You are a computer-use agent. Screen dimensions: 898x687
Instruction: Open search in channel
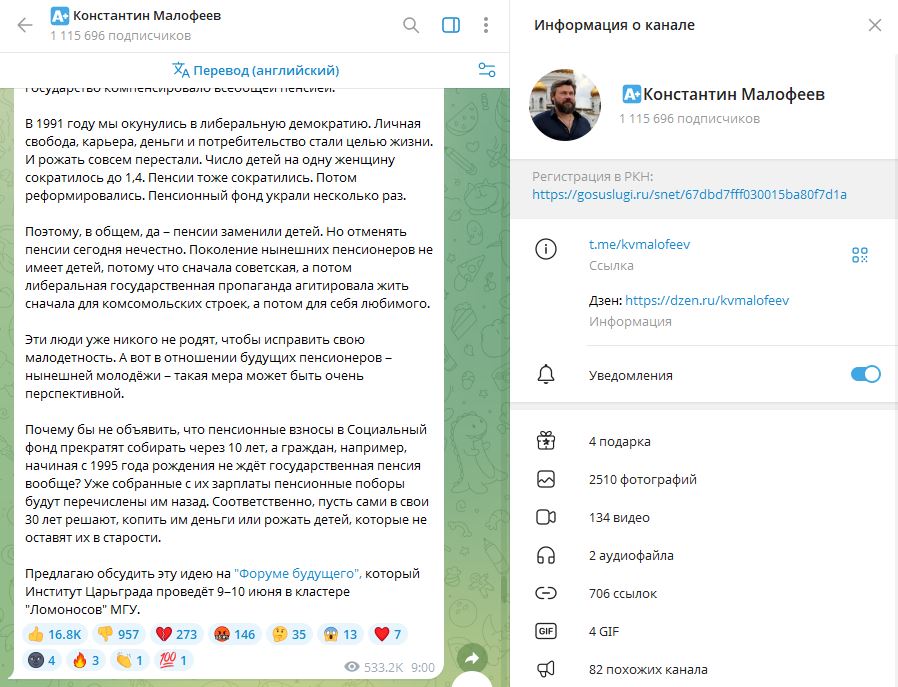coord(411,25)
